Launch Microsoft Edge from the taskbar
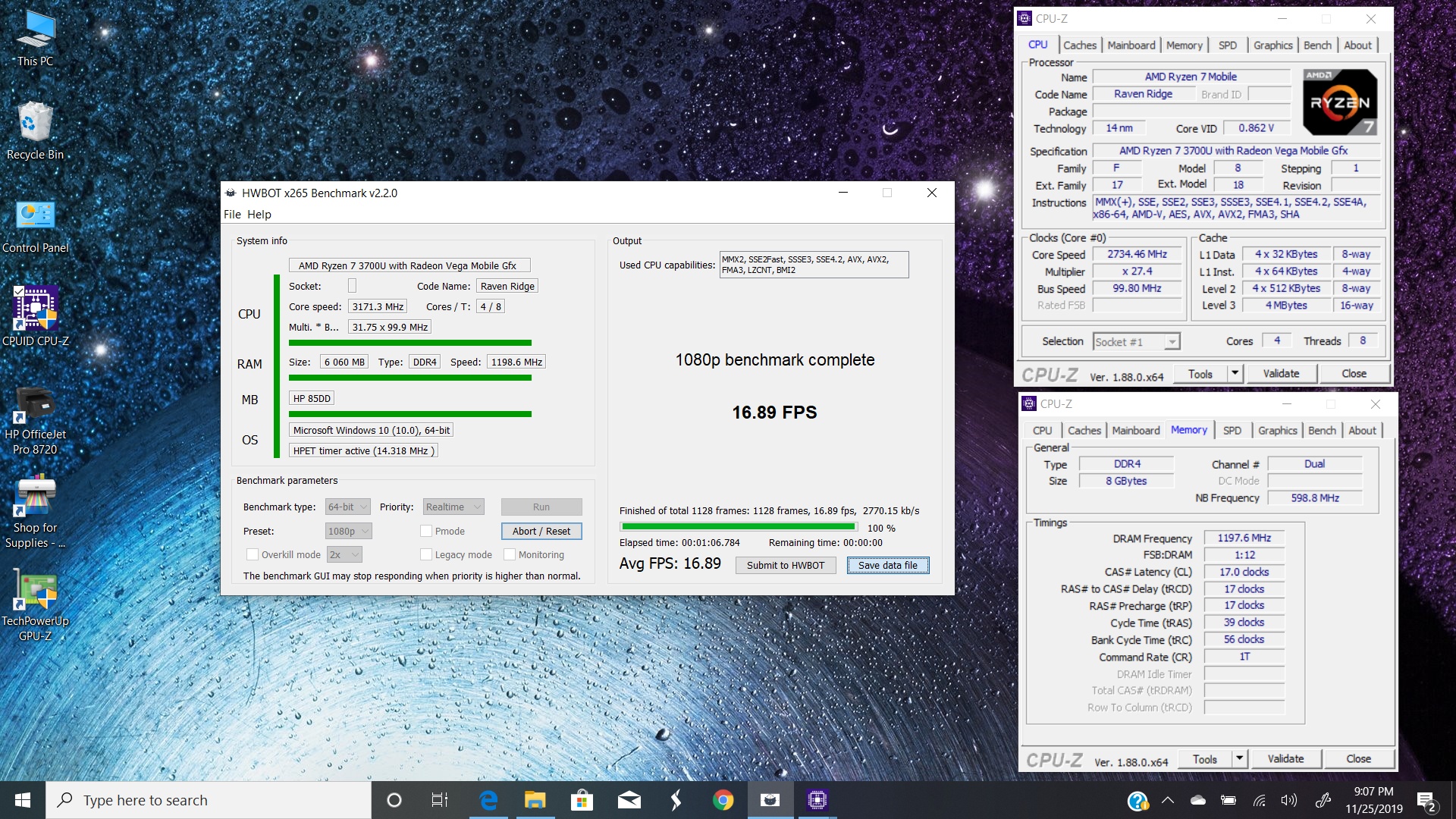The image size is (1456, 819). pyautogui.click(x=488, y=800)
